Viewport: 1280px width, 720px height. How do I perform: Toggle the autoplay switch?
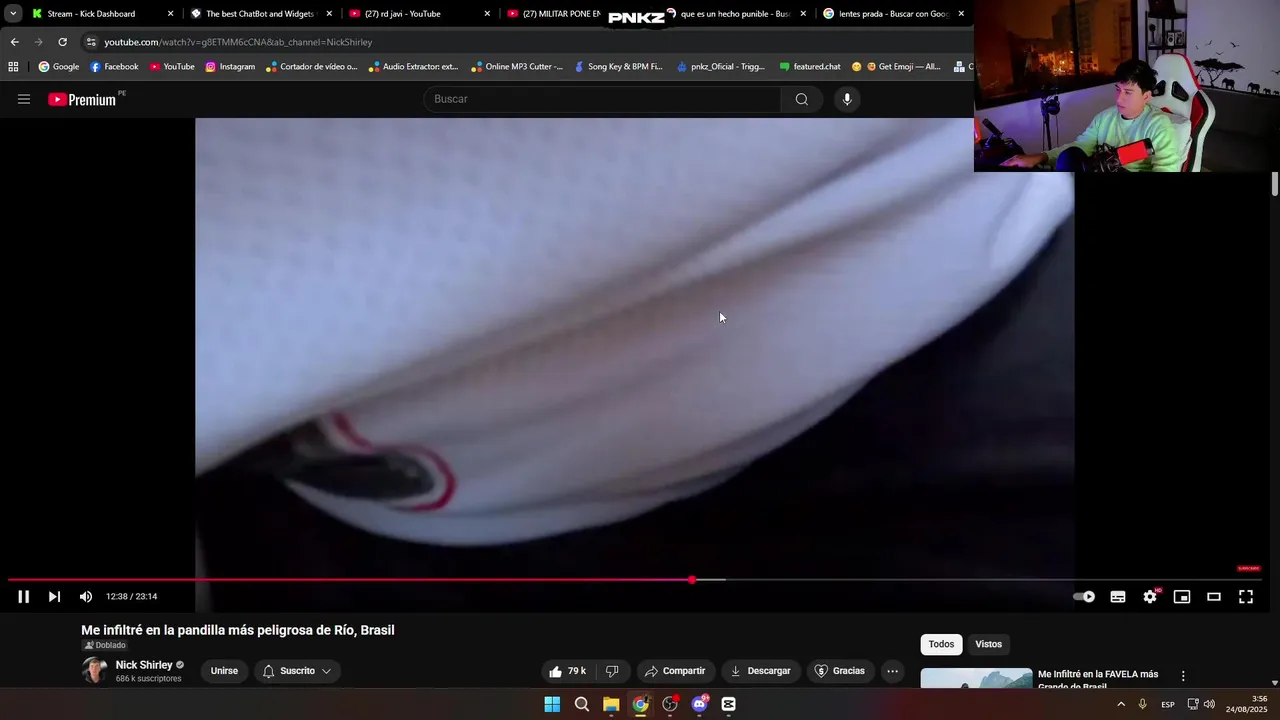pos(1084,597)
